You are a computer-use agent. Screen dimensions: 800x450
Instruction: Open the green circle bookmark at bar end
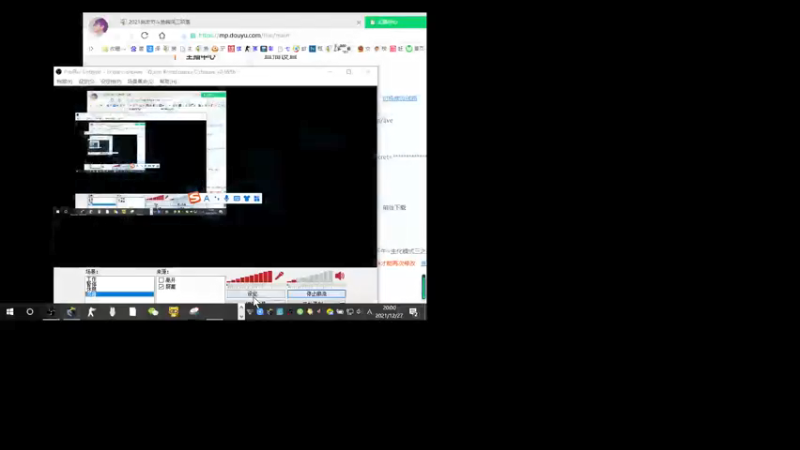pos(409,48)
